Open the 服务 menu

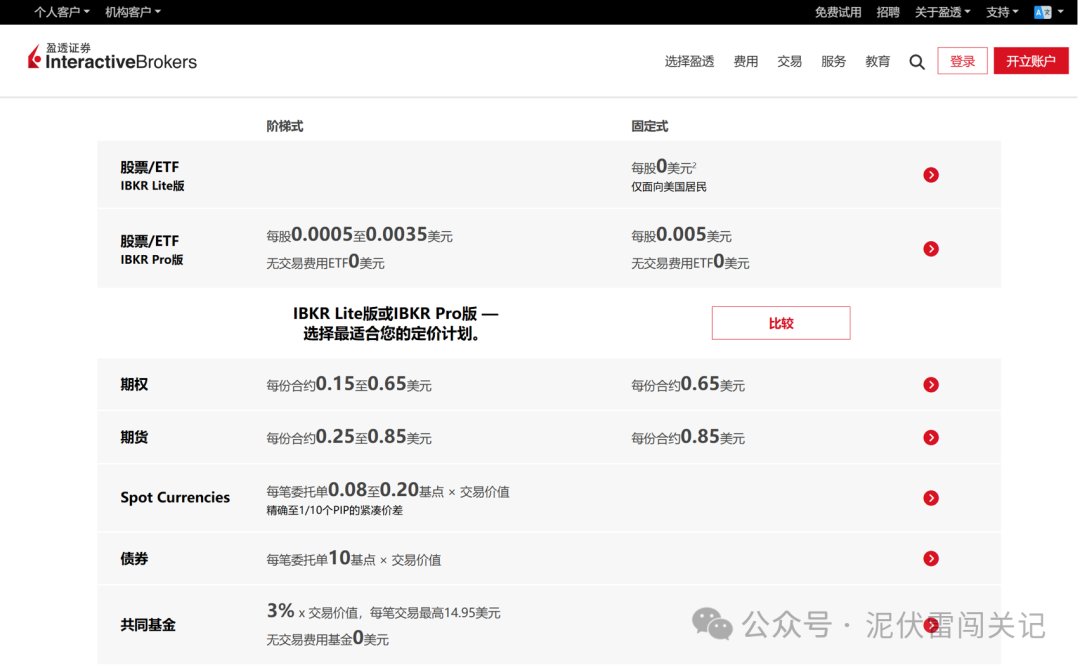[x=833, y=61]
